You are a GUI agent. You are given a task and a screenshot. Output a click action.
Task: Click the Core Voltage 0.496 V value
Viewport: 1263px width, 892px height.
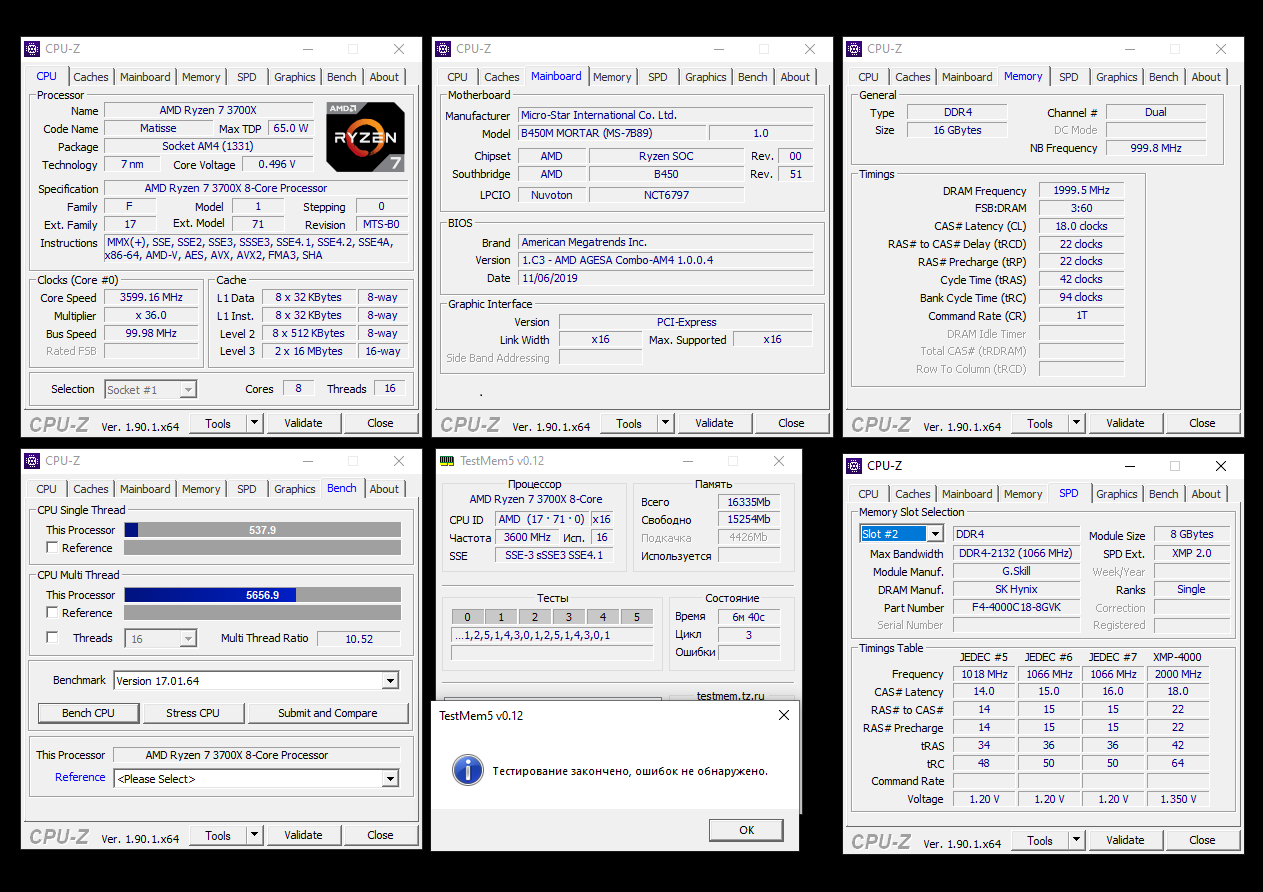(276, 165)
